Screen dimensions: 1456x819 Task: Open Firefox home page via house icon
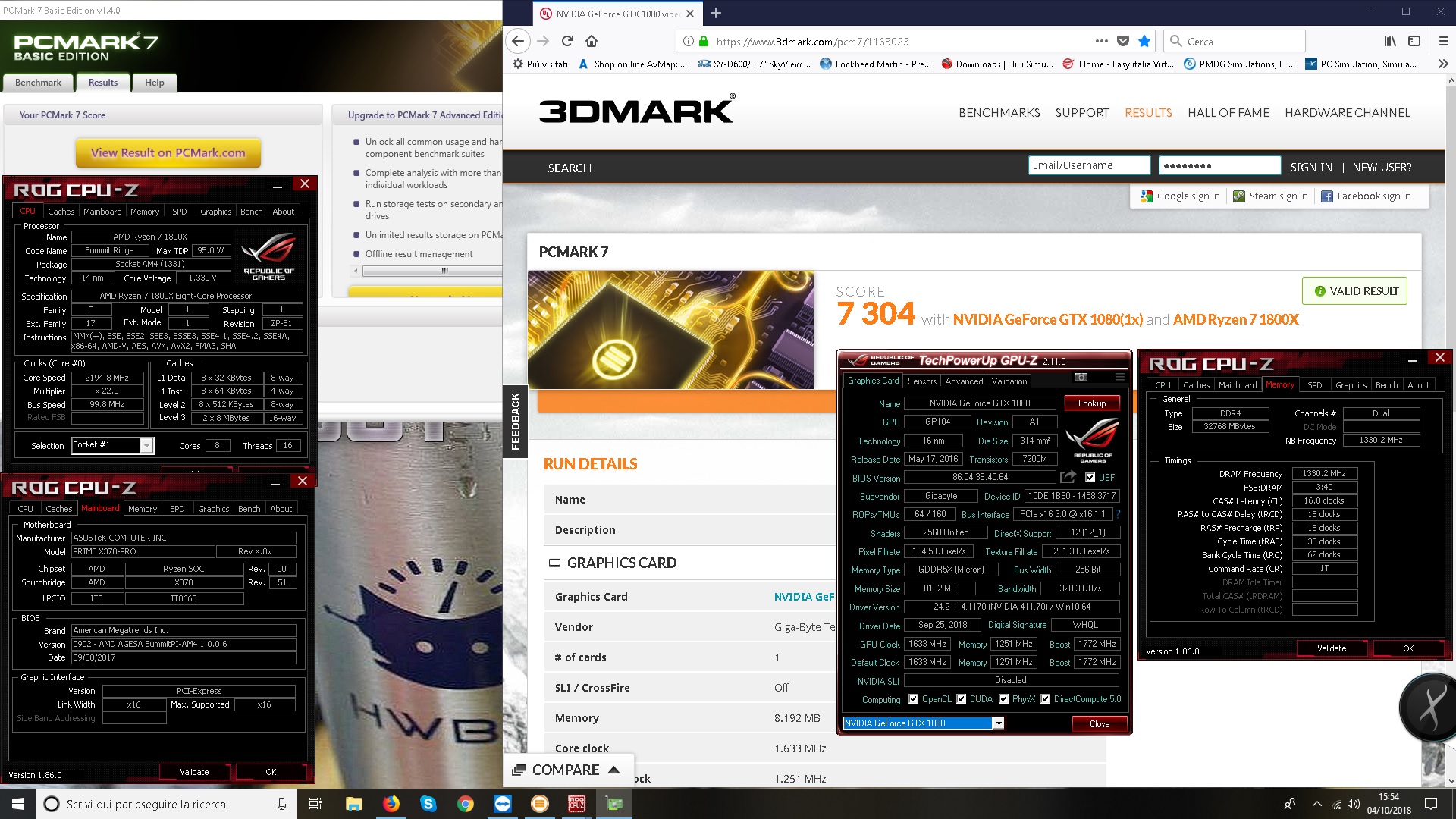pyautogui.click(x=591, y=41)
